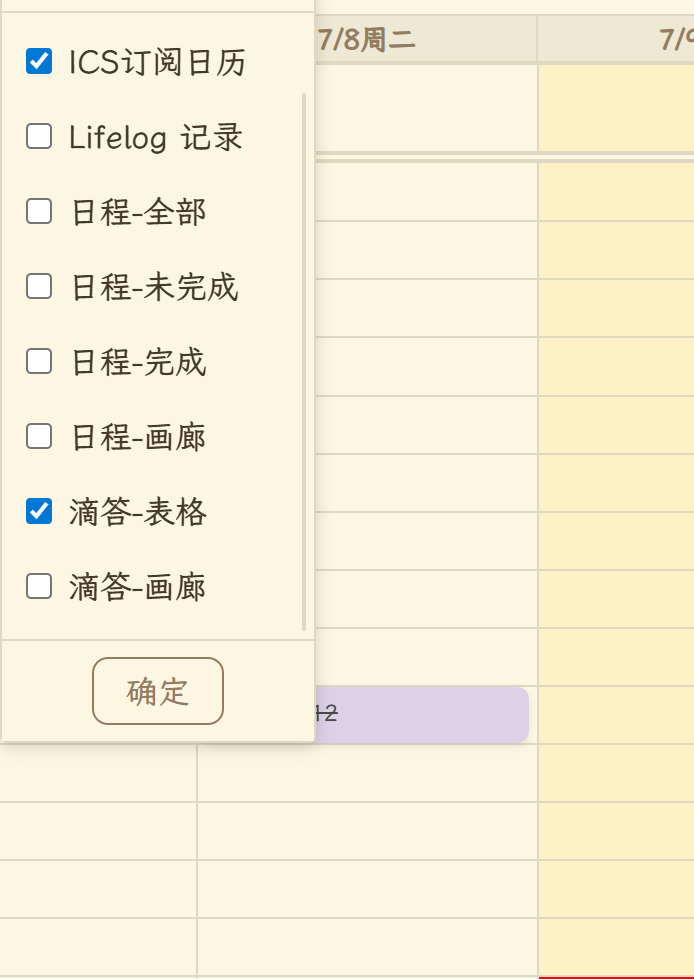Viewport: 694px width, 979px height.
Task: Open the purple strikethrough calendar event
Action: (422, 715)
